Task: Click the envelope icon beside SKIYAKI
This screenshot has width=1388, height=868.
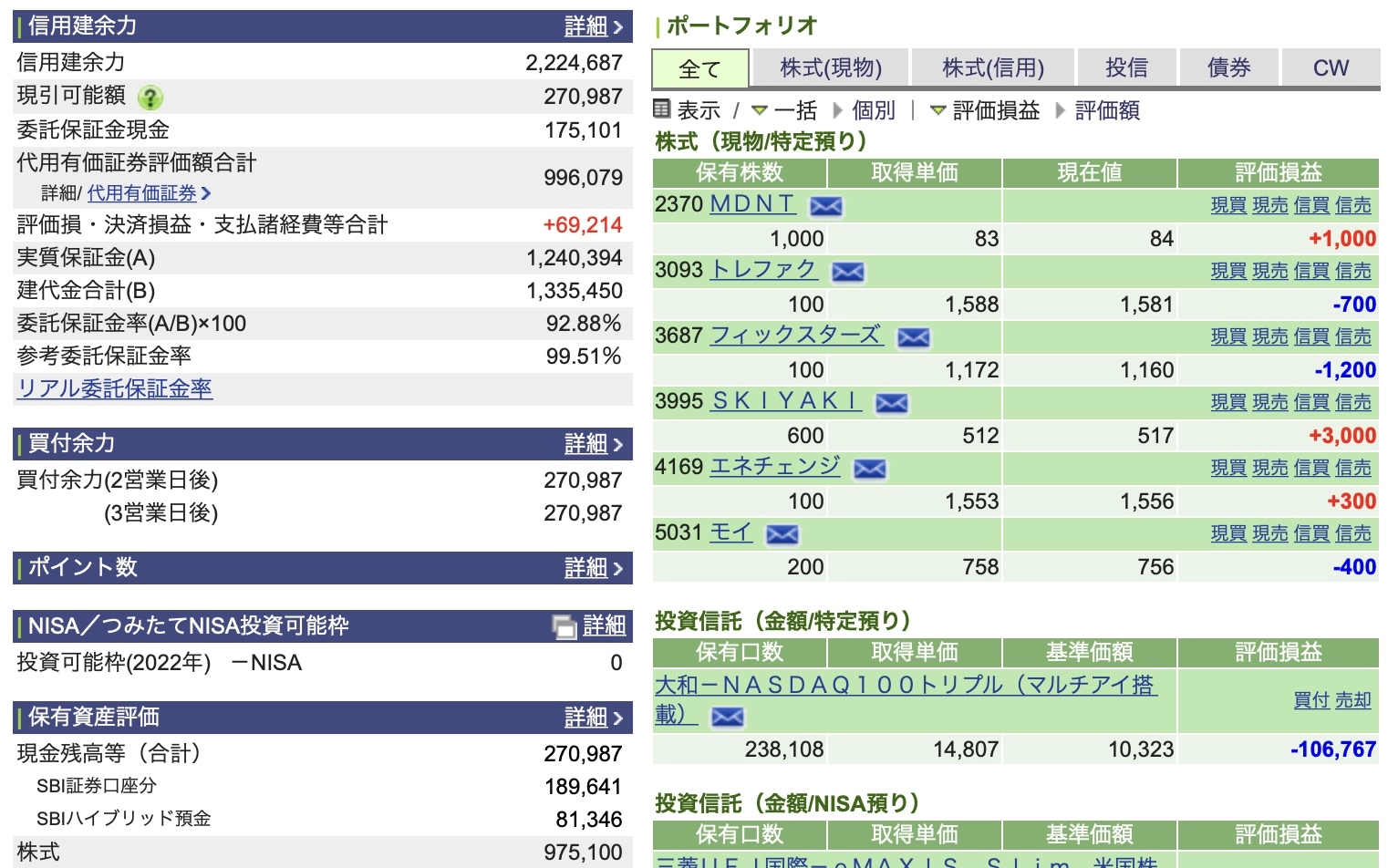Action: (891, 403)
